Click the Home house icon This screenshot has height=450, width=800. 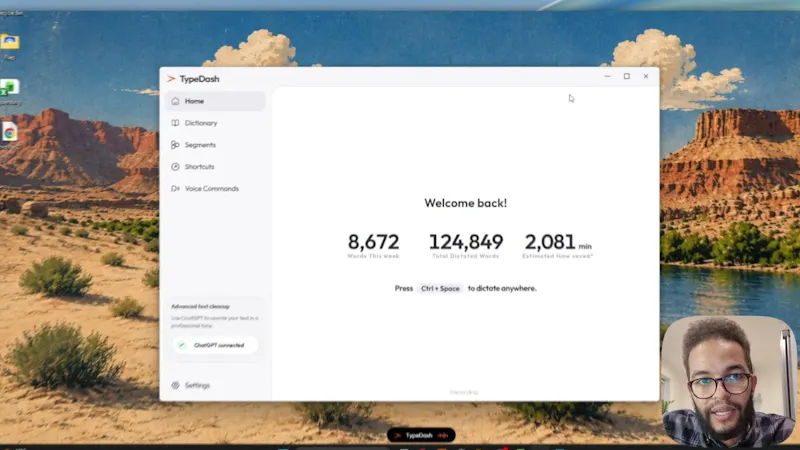tap(175, 101)
